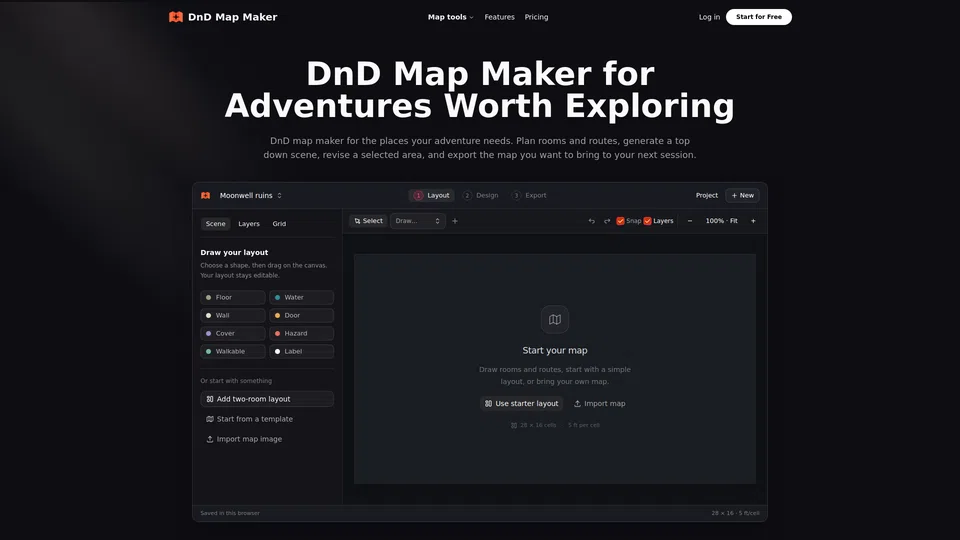Screen dimensions: 960x540
Task: Check the Snap checkbox
Action: 620,221
